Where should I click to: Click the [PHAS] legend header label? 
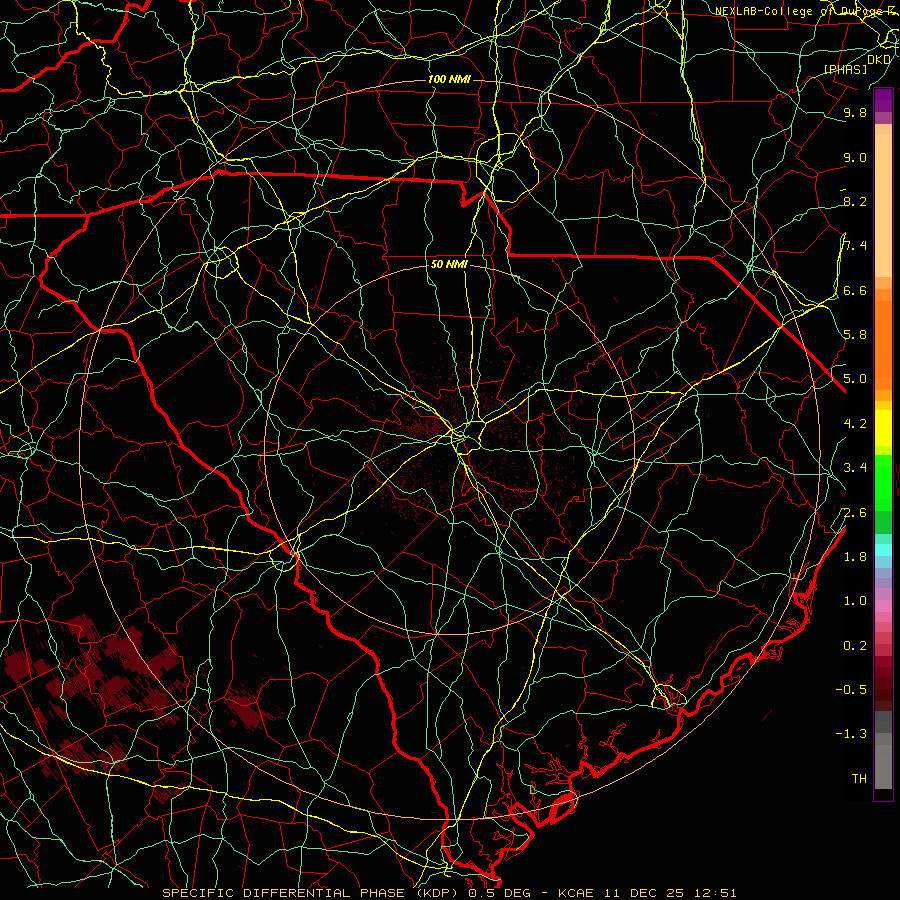coord(845,69)
